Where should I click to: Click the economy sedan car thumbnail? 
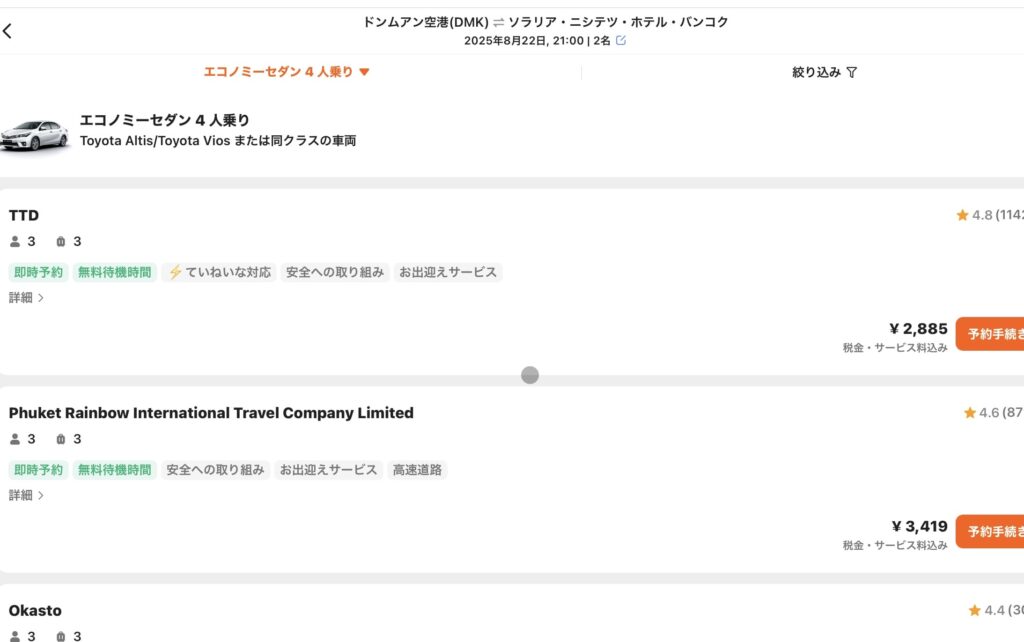[35, 135]
